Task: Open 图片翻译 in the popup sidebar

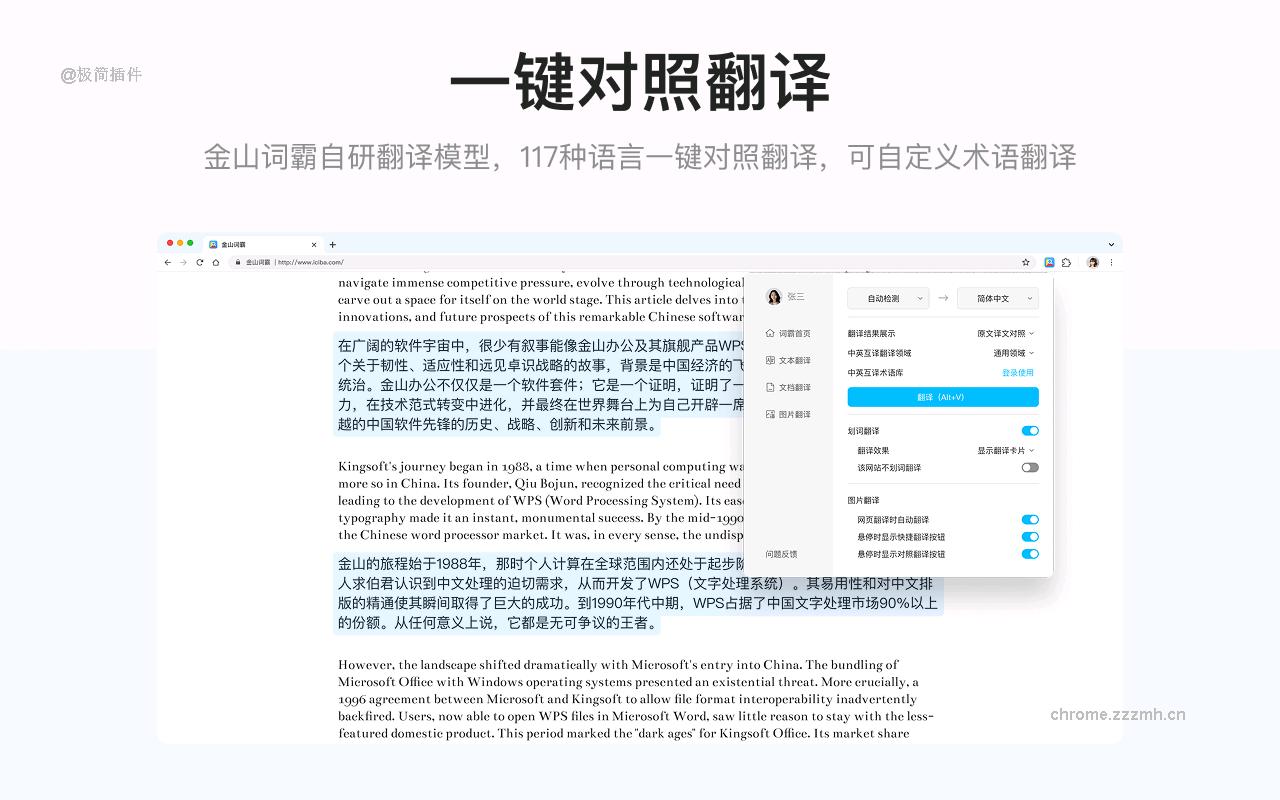Action: (x=788, y=414)
